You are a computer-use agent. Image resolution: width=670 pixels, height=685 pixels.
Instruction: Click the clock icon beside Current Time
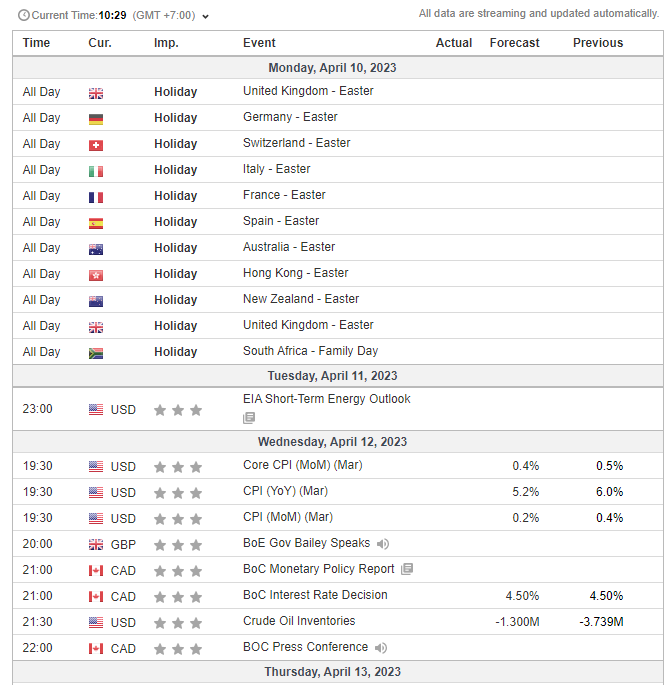tap(23, 15)
